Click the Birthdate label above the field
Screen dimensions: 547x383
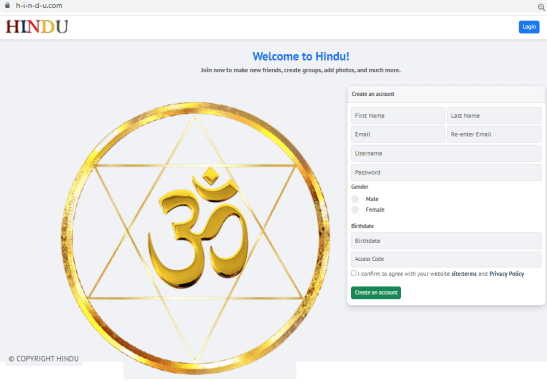362,226
